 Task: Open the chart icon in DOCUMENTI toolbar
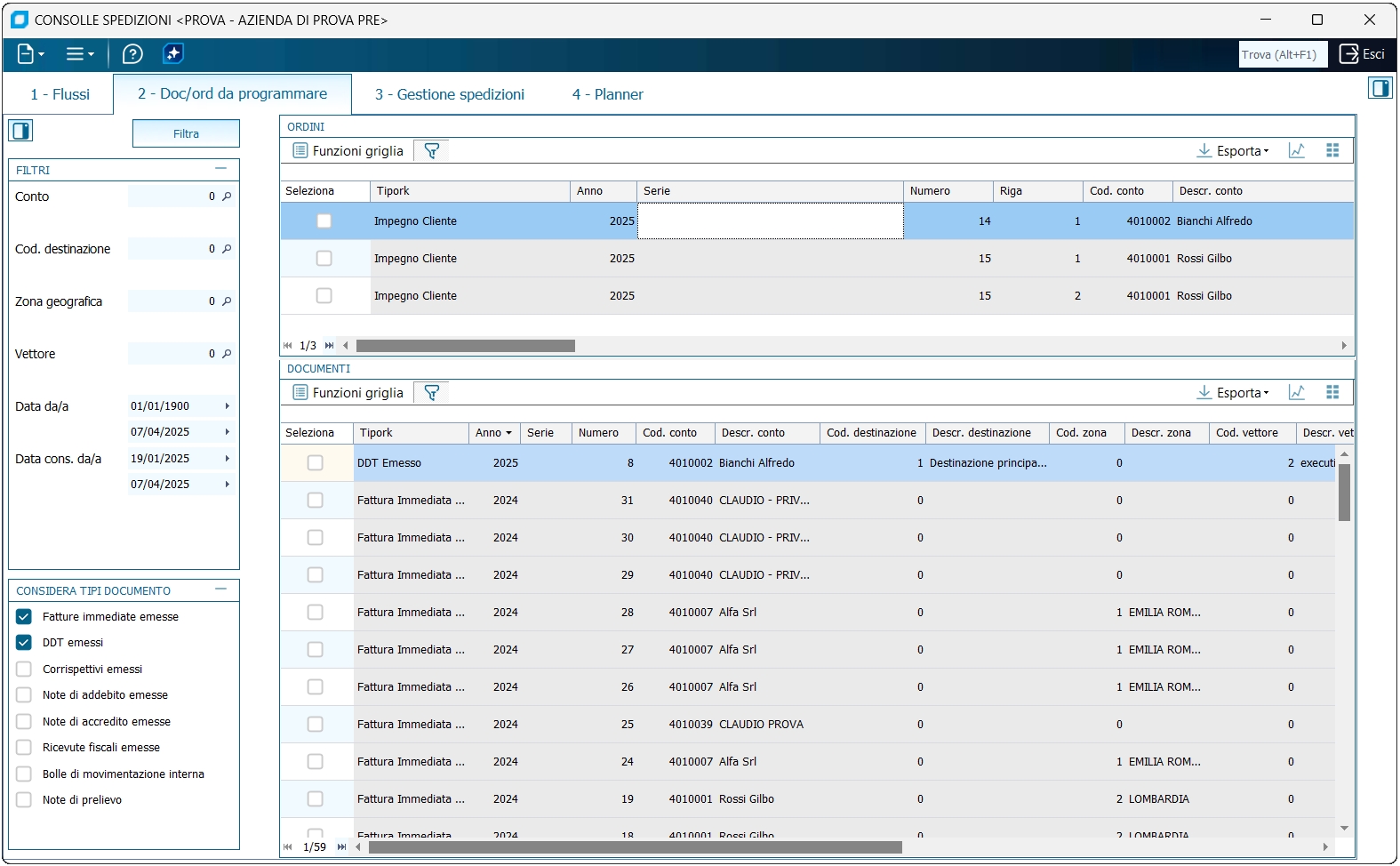point(1297,393)
